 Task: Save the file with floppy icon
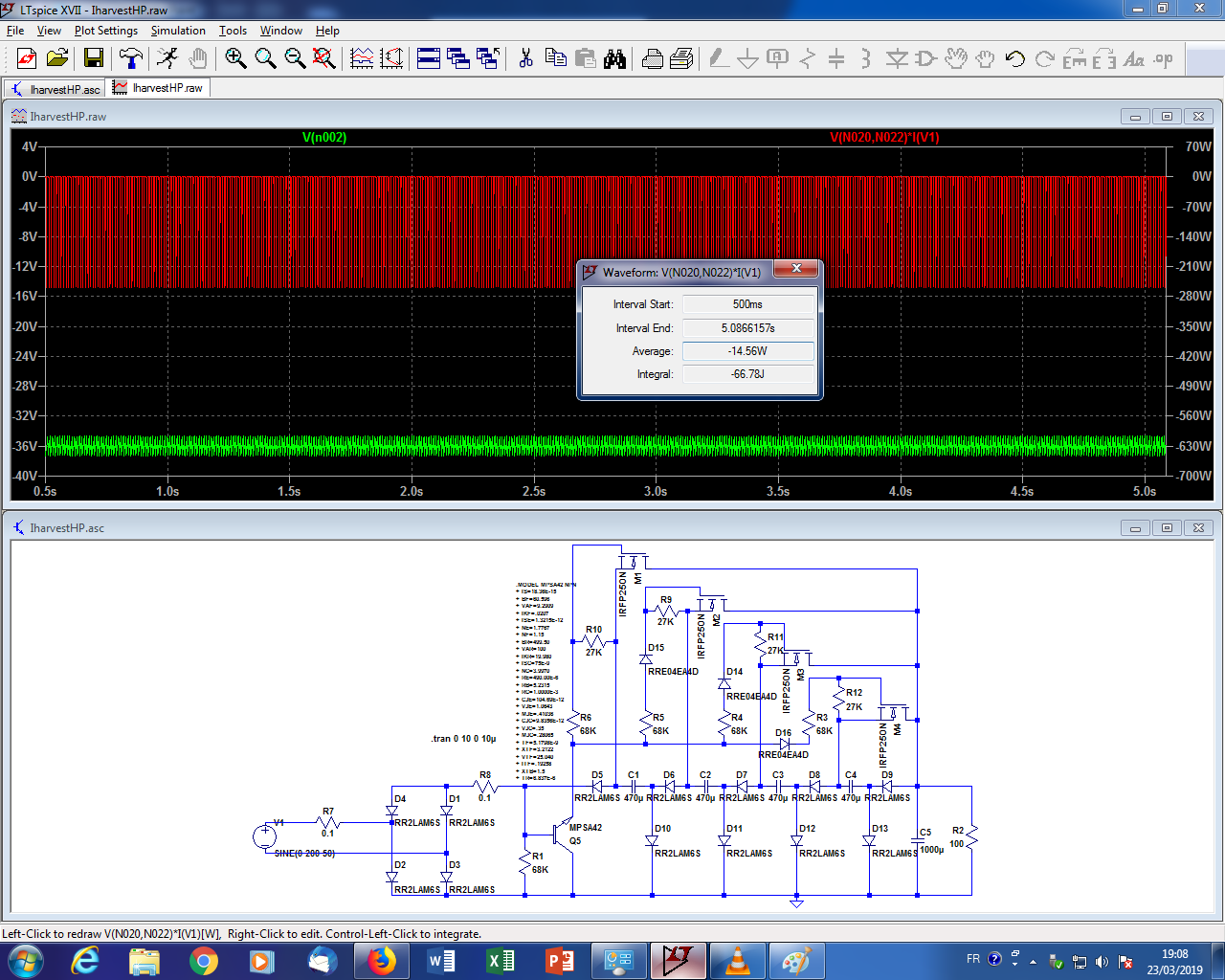click(93, 59)
